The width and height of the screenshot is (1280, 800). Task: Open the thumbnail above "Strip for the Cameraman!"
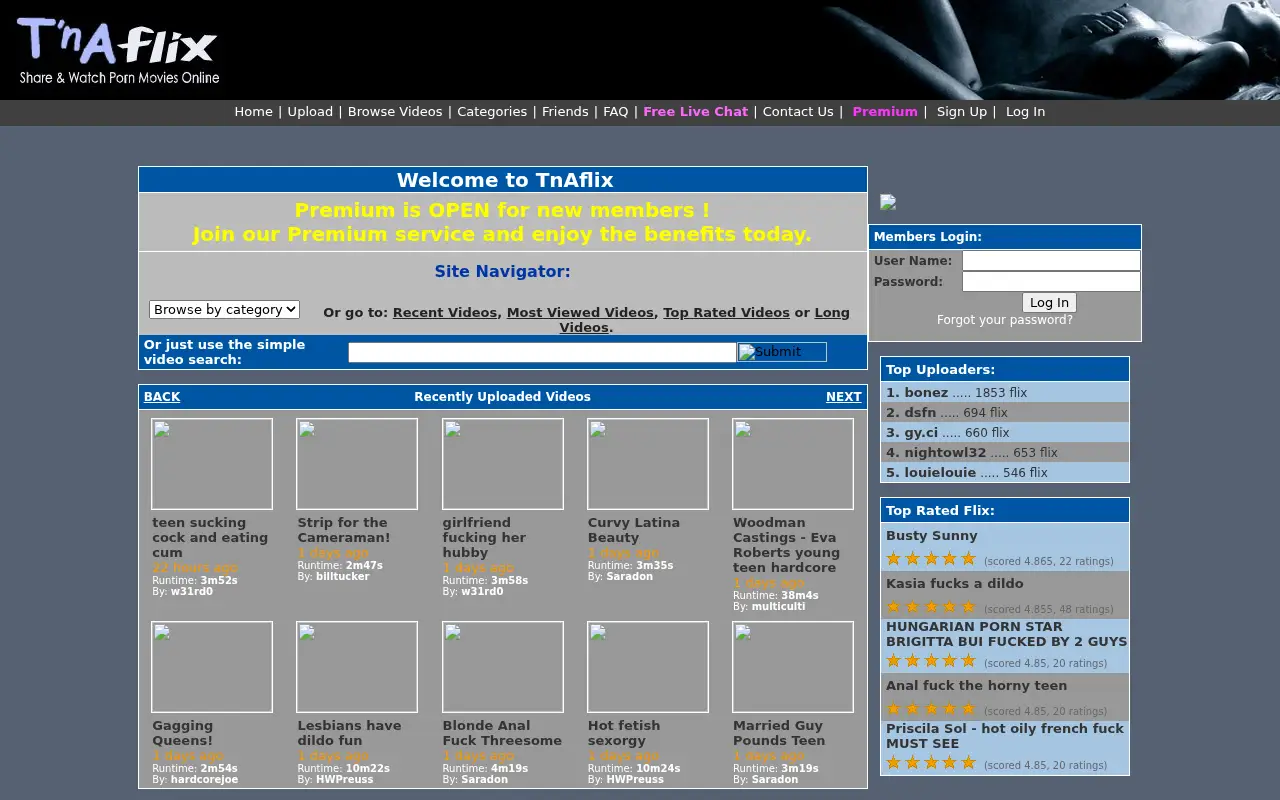(x=357, y=464)
